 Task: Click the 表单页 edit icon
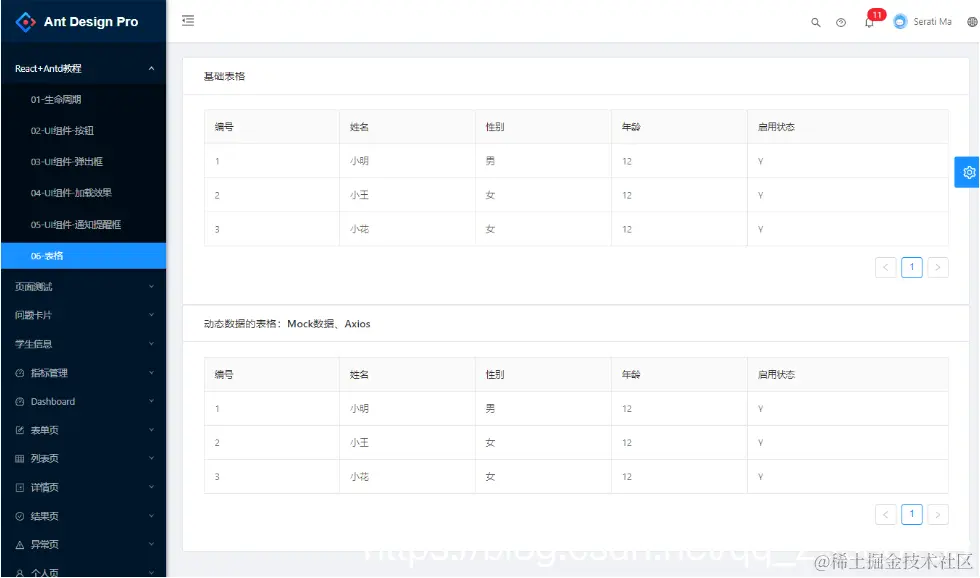pyautogui.click(x=20, y=431)
